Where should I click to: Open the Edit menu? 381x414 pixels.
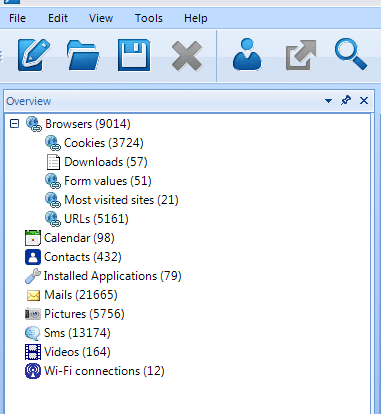point(58,18)
